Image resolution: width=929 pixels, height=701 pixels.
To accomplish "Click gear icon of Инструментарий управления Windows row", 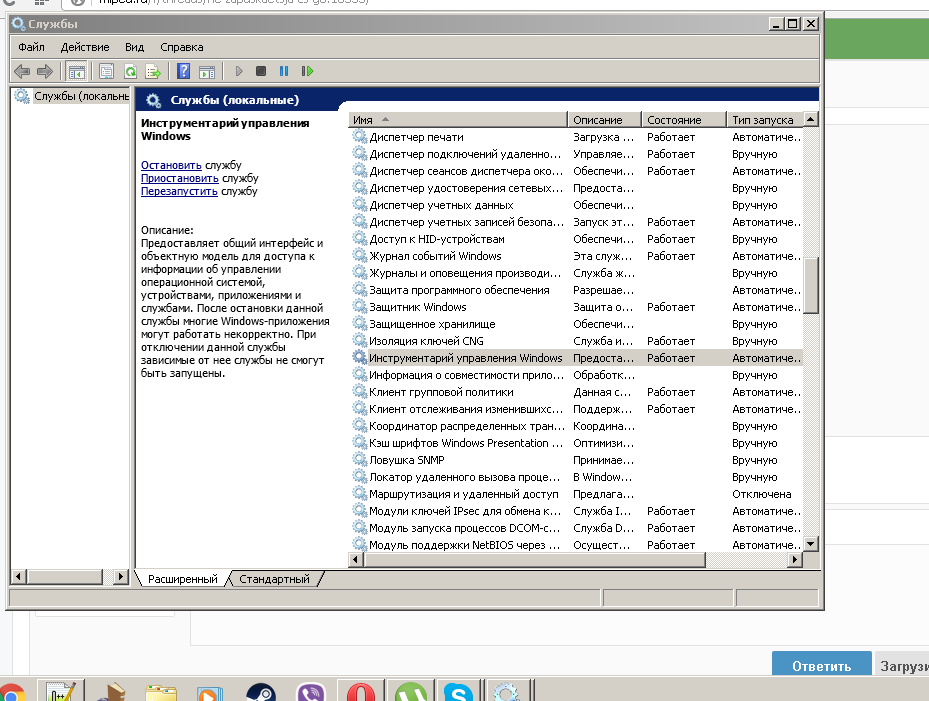I will [x=359, y=358].
